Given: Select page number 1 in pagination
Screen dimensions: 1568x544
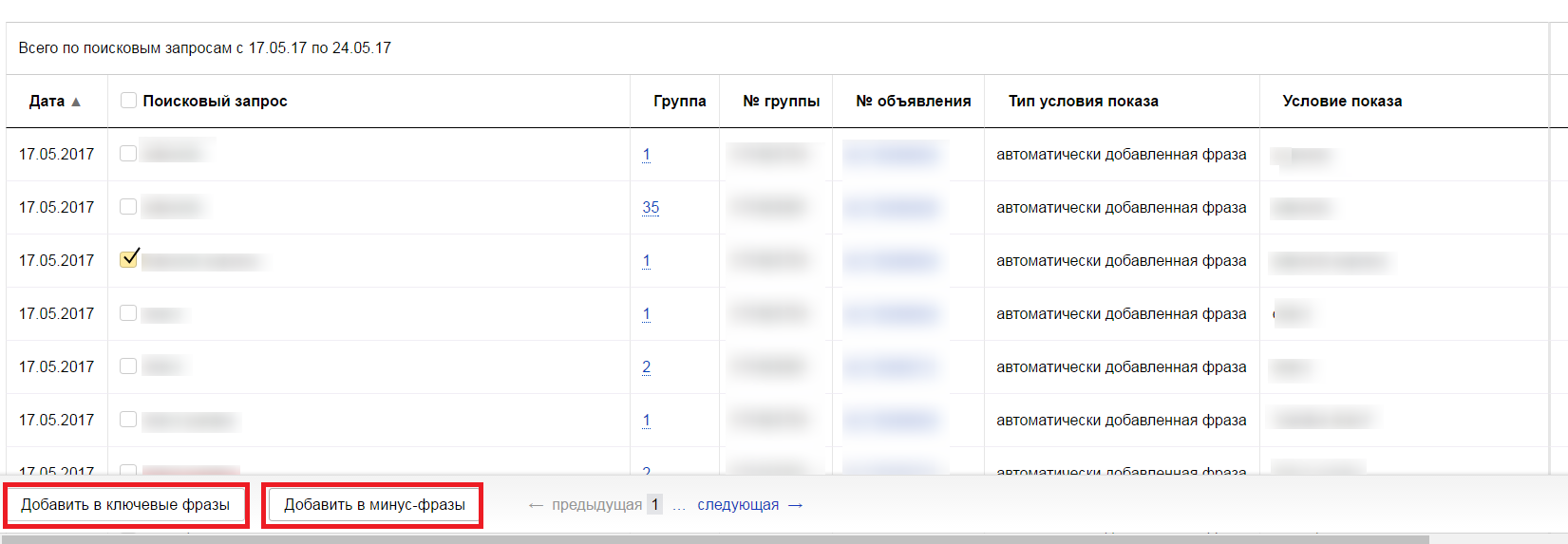Looking at the screenshot, I should pos(654,505).
